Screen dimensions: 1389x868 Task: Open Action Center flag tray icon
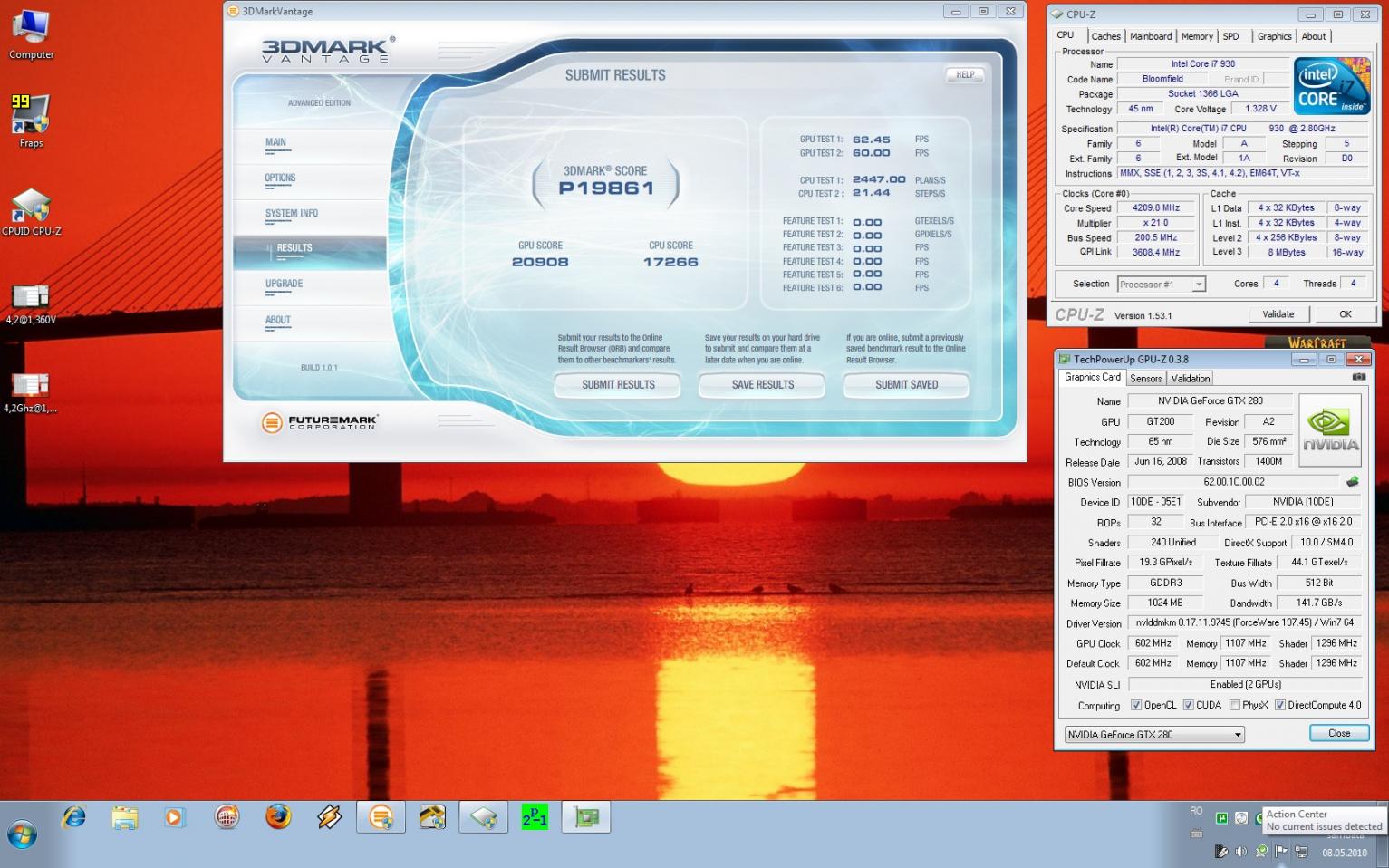coord(1281,851)
